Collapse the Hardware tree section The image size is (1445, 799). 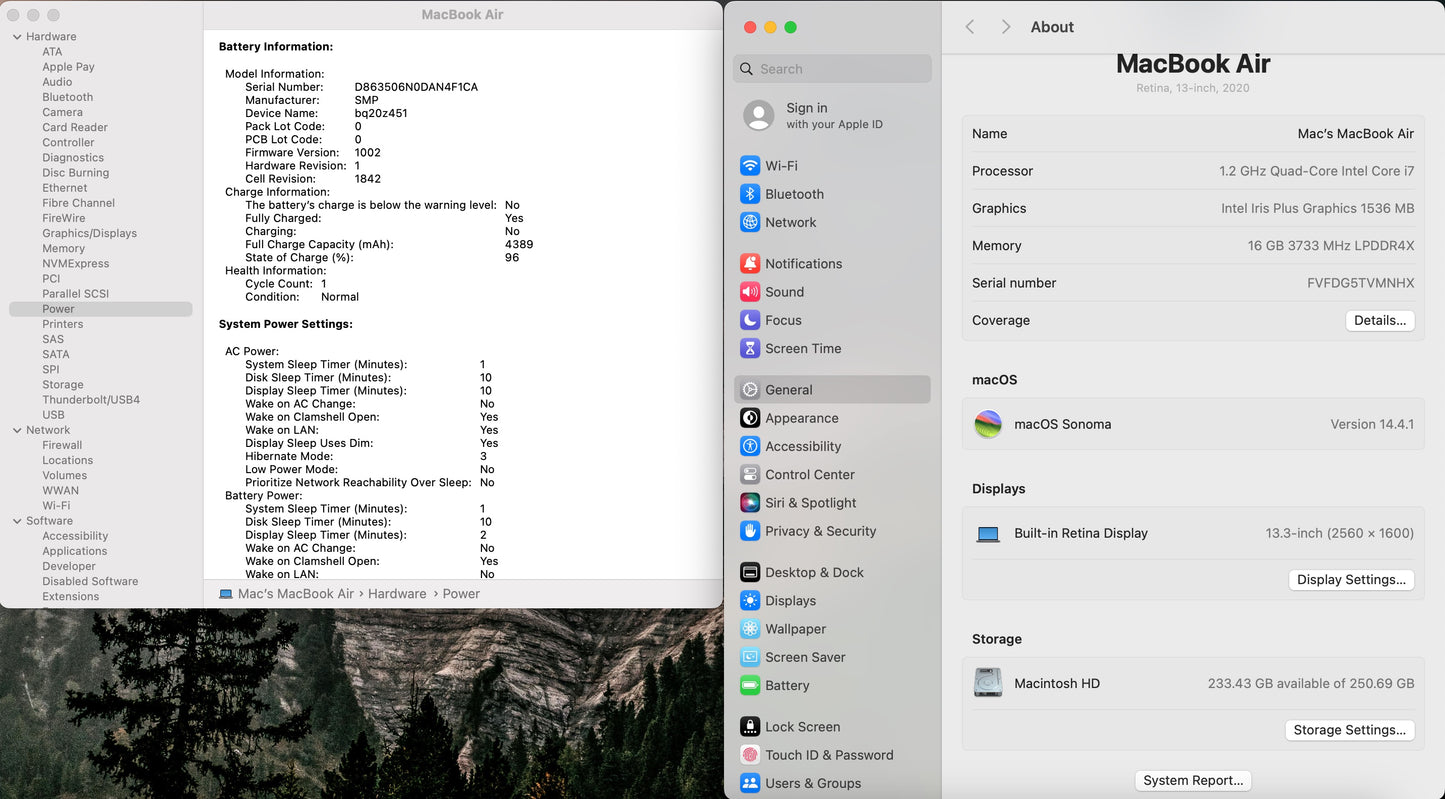coord(17,37)
